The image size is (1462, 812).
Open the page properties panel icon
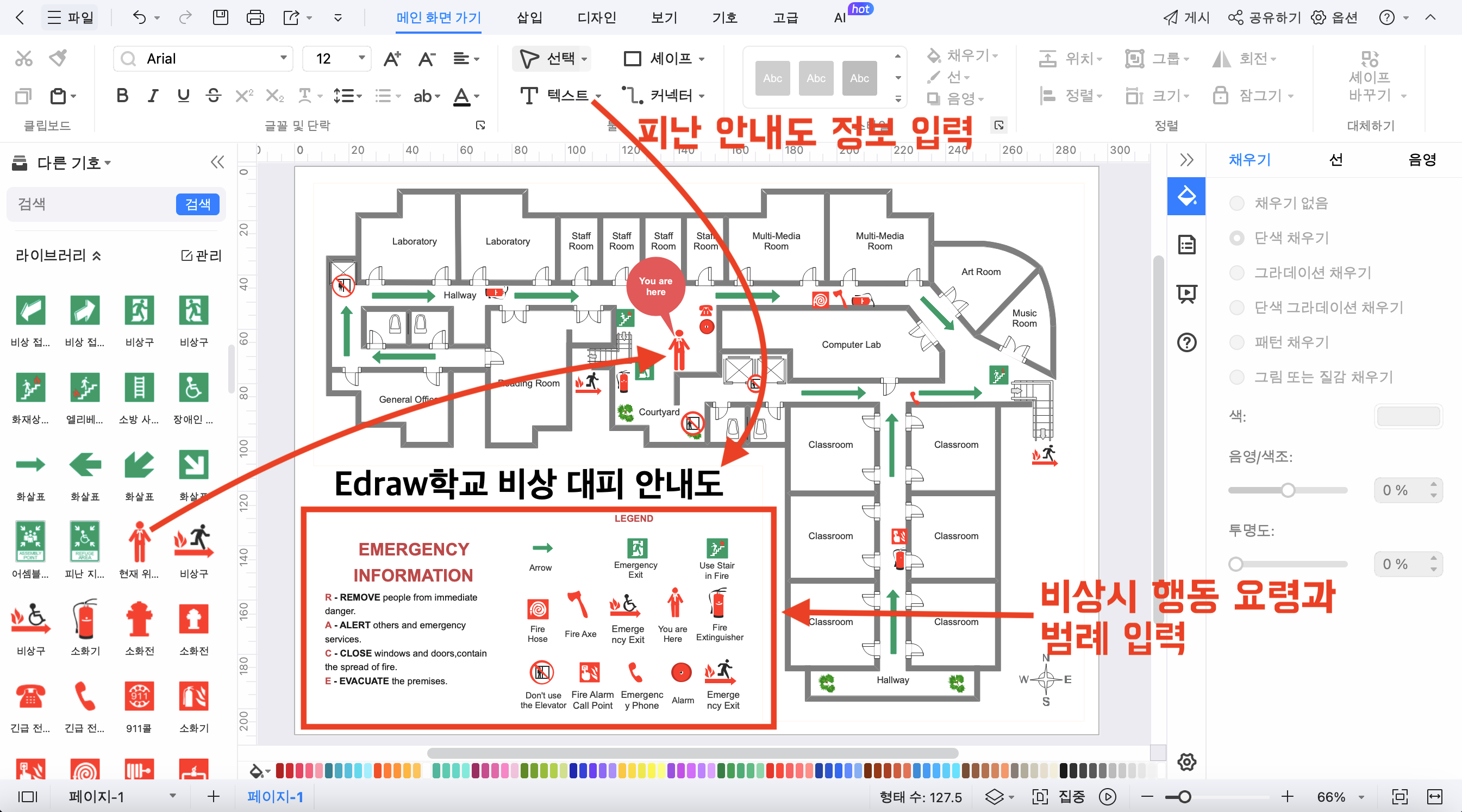(x=1187, y=245)
